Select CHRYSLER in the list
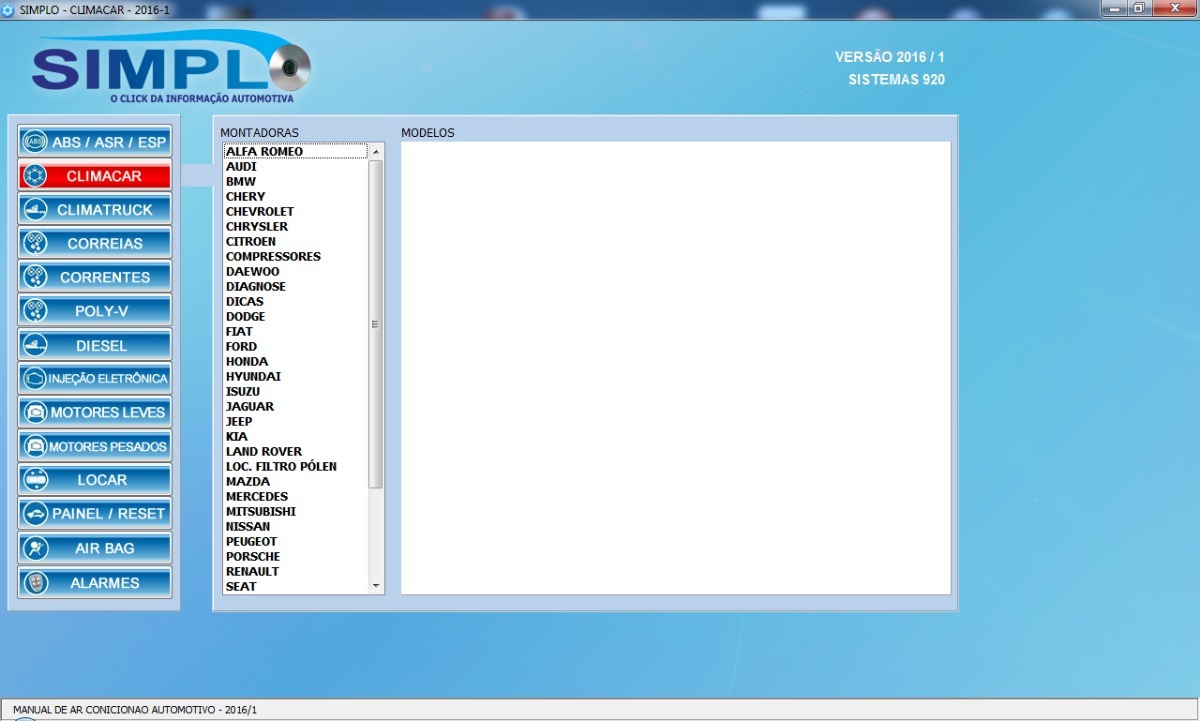This screenshot has height=721, width=1200. 295,226
